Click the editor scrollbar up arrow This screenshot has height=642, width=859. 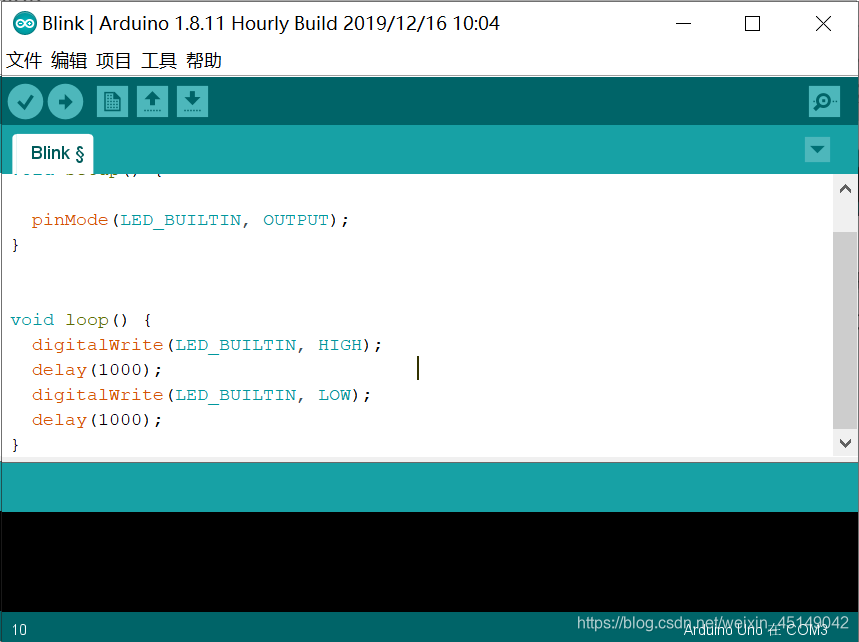[x=845, y=189]
